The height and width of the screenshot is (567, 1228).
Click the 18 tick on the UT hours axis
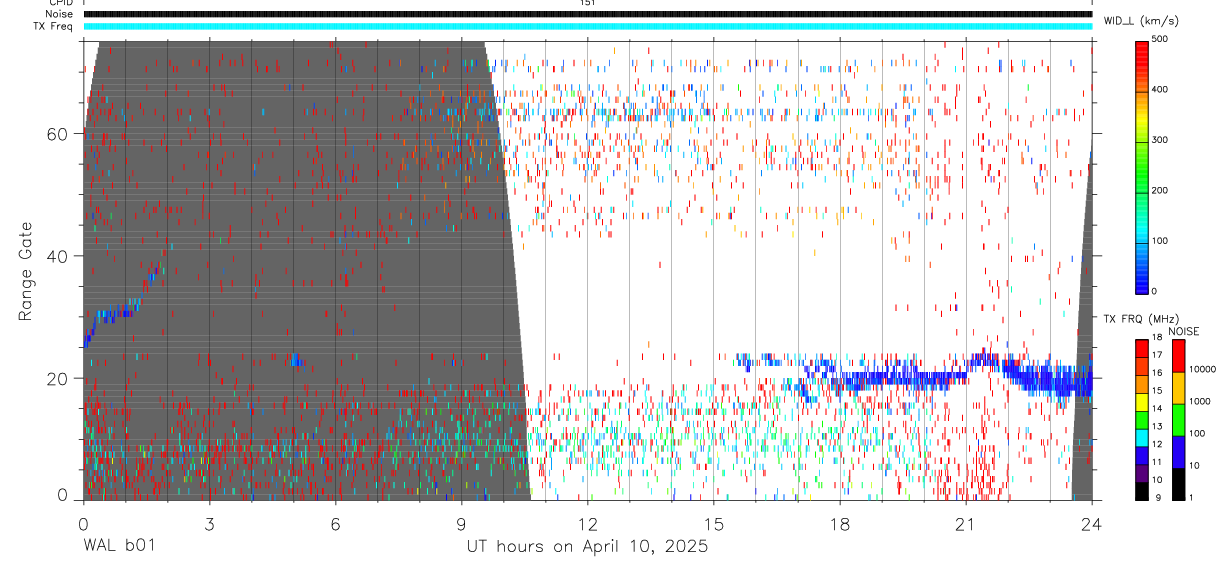pos(839,522)
